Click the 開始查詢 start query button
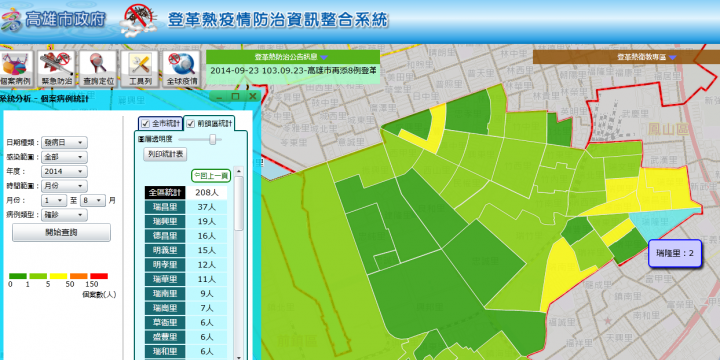720x360 pixels. tap(61, 232)
